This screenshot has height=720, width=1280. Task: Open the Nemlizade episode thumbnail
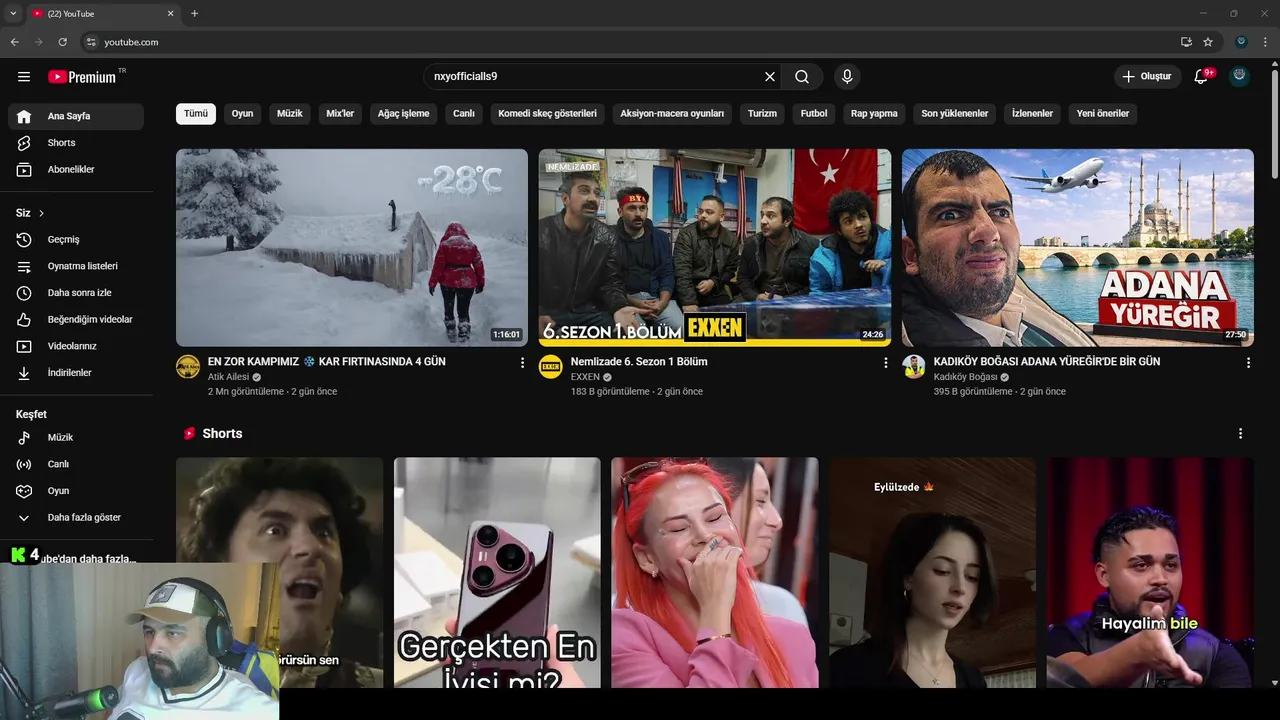pos(715,248)
